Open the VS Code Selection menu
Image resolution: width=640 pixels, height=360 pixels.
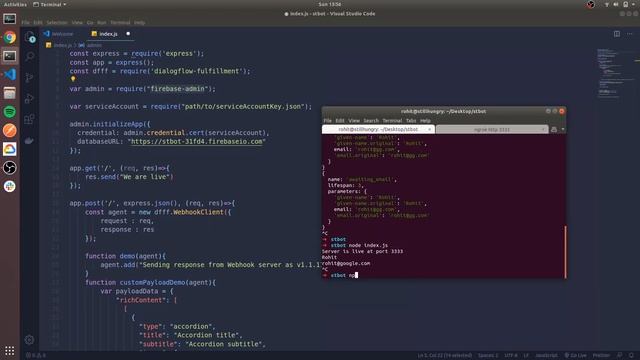point(57,23)
